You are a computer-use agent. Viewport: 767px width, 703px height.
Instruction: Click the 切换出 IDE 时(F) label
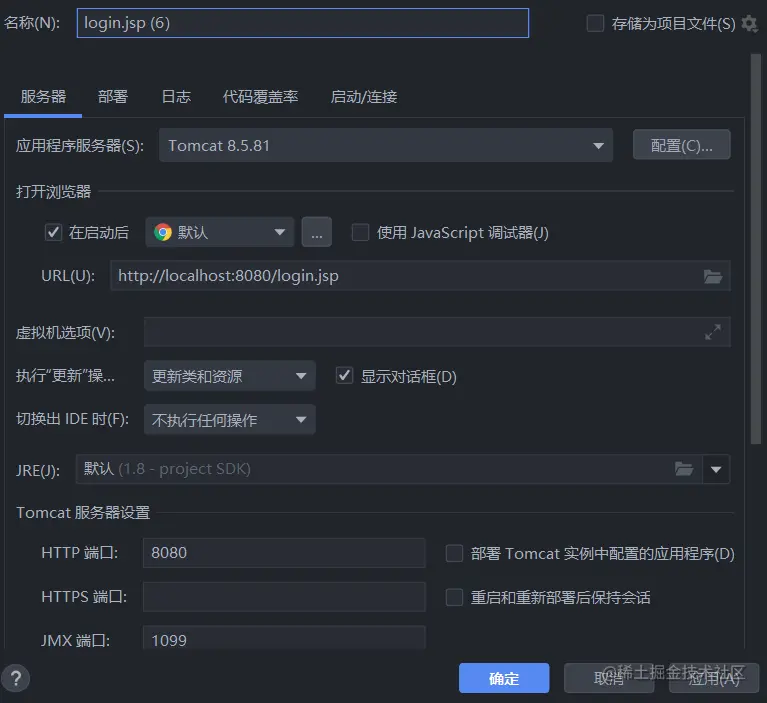pos(72,419)
